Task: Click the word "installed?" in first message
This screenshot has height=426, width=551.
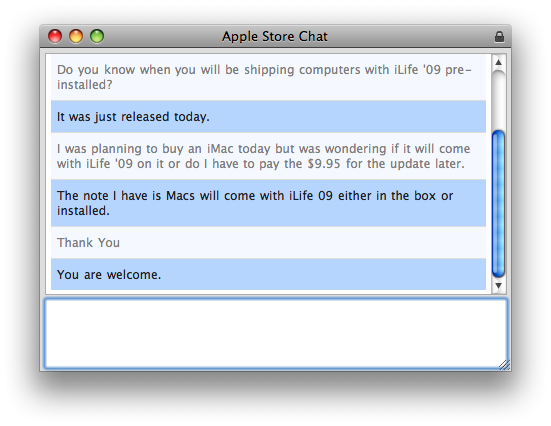Action: click(x=85, y=85)
